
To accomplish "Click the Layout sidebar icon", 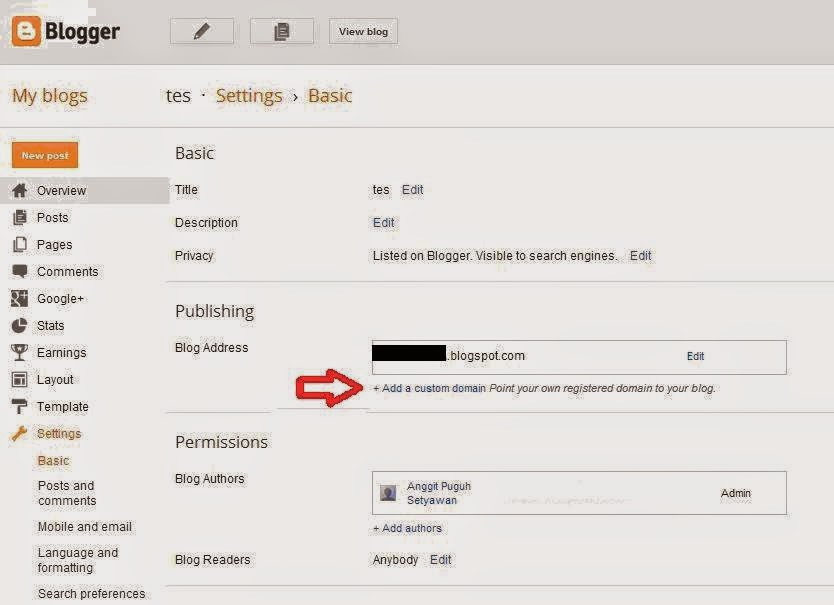I will 20,379.
